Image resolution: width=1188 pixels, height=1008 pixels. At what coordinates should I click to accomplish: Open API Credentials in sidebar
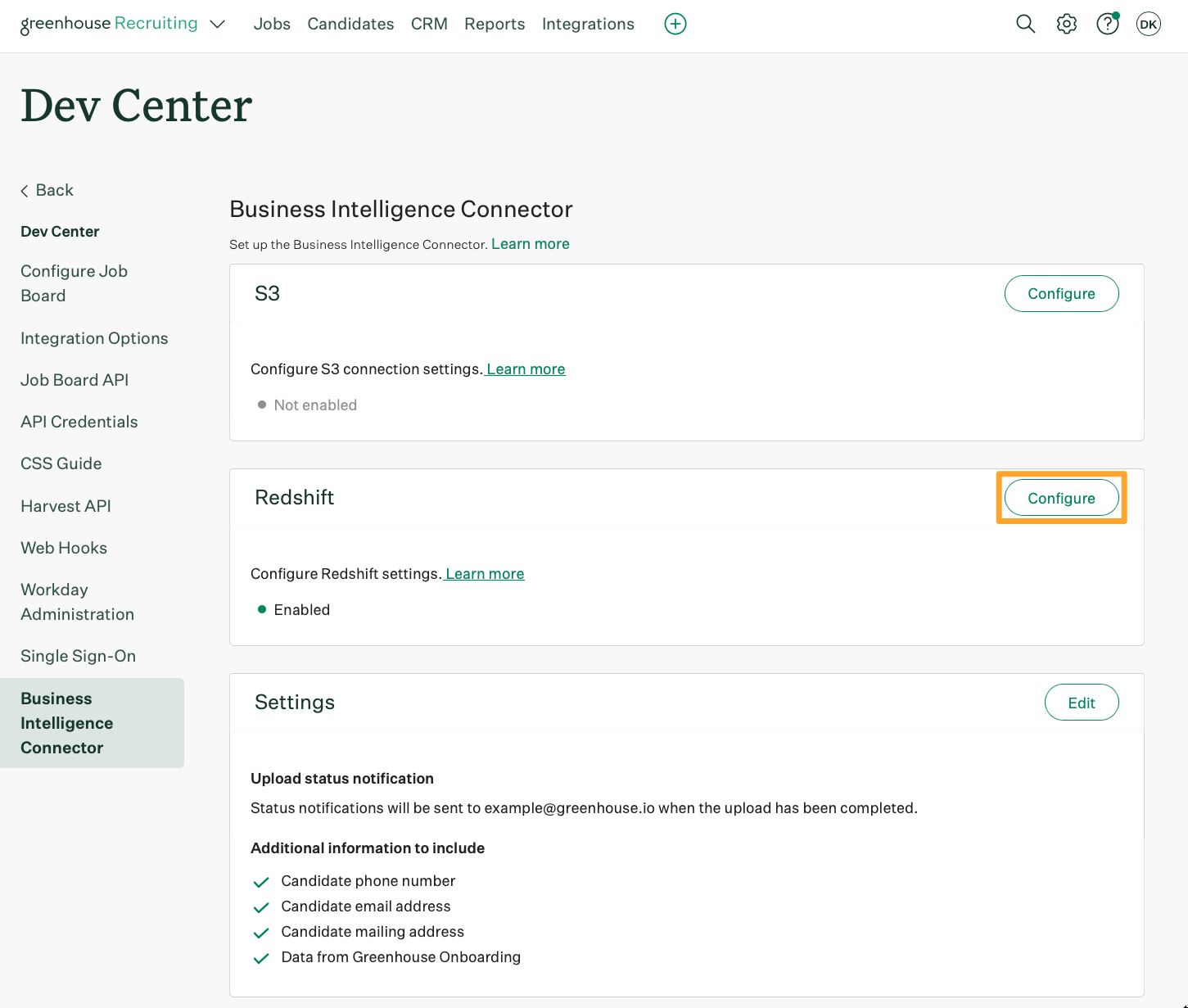pos(79,422)
